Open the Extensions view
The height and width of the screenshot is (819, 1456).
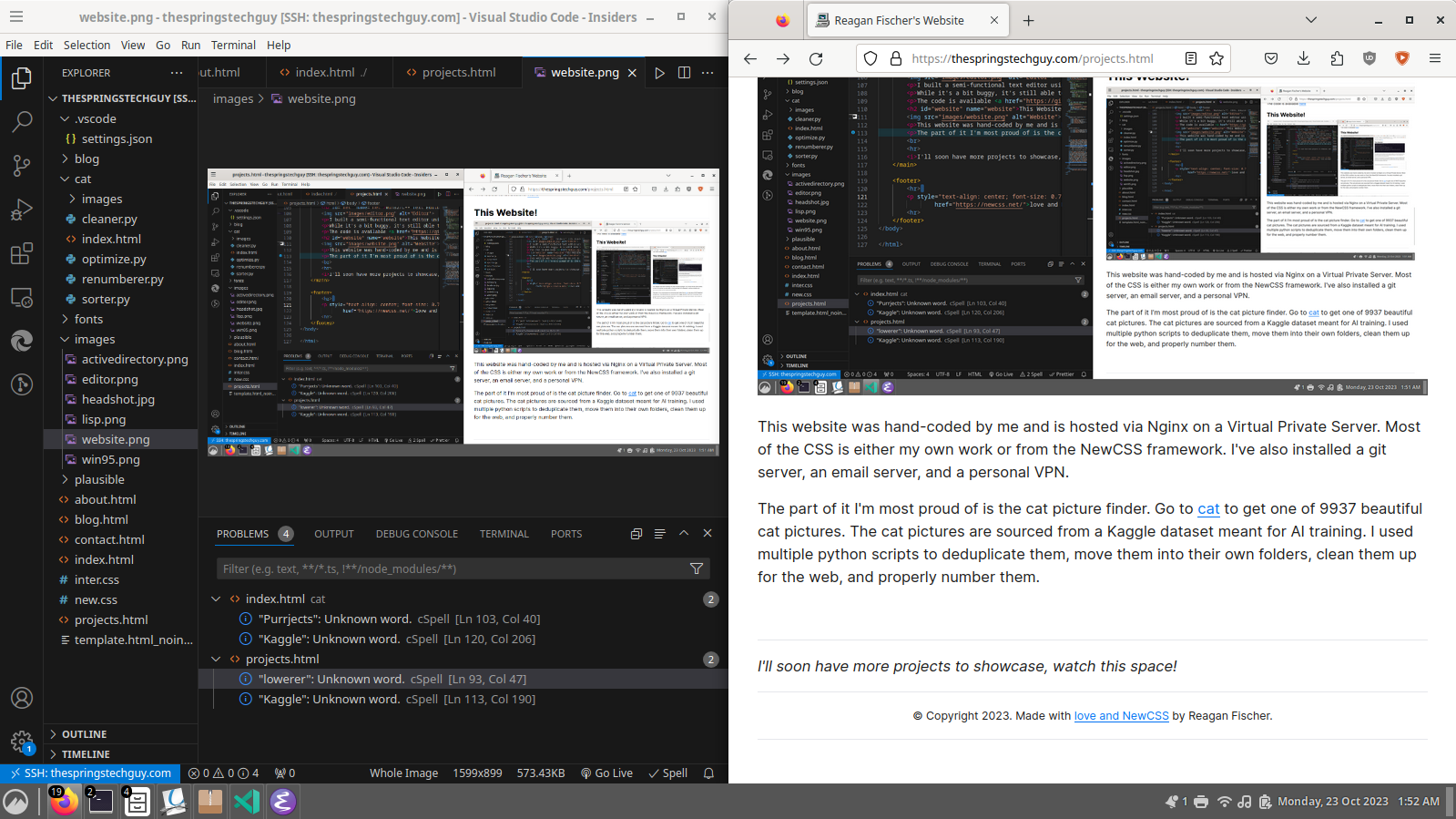click(22, 253)
